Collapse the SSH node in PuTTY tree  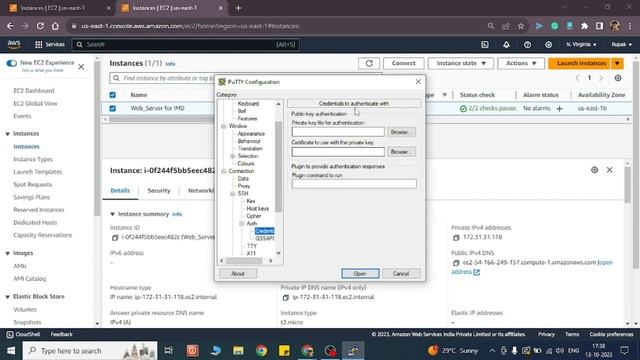click(x=233, y=194)
